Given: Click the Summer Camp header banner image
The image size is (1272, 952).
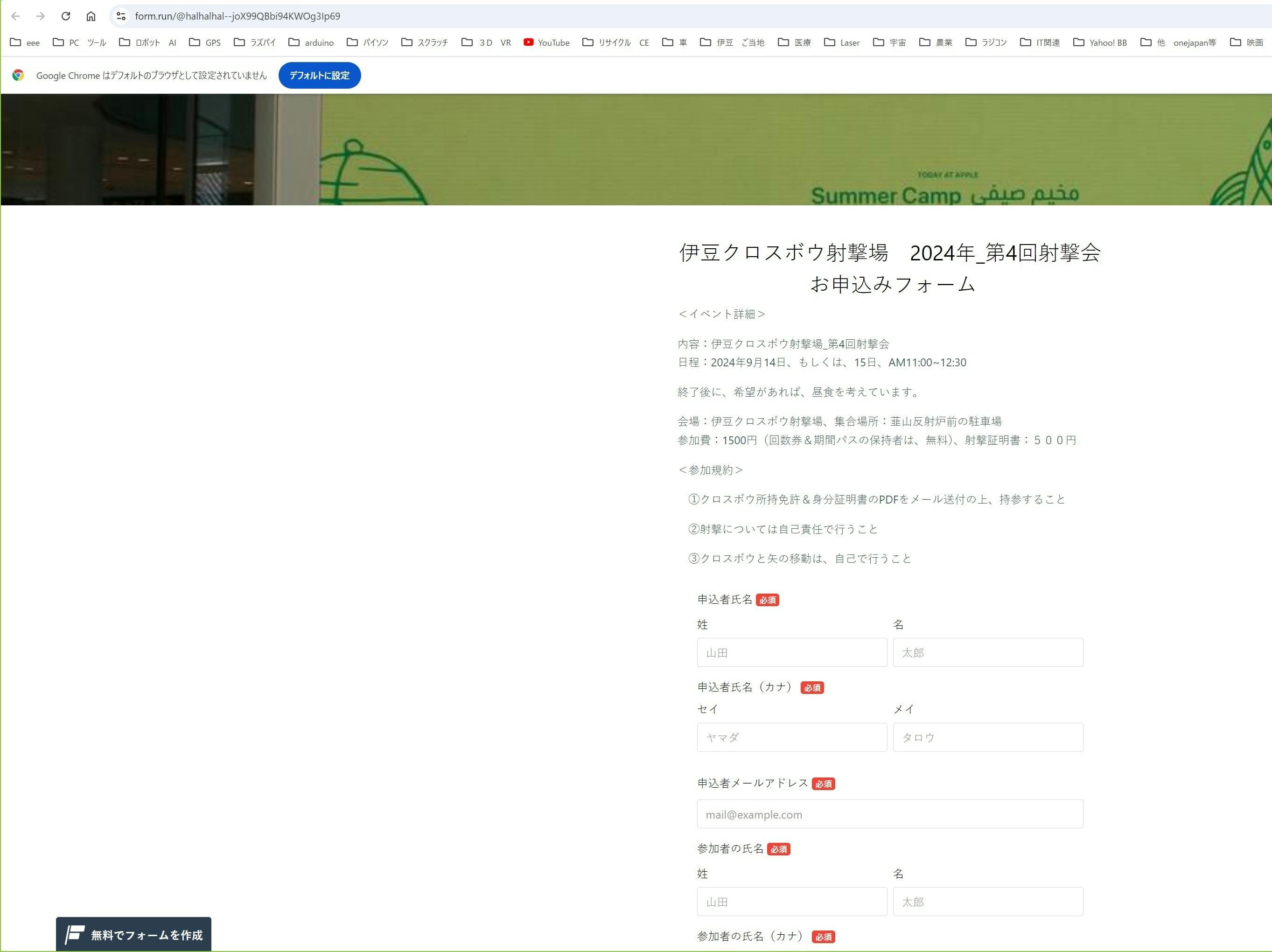Looking at the screenshot, I should point(636,149).
